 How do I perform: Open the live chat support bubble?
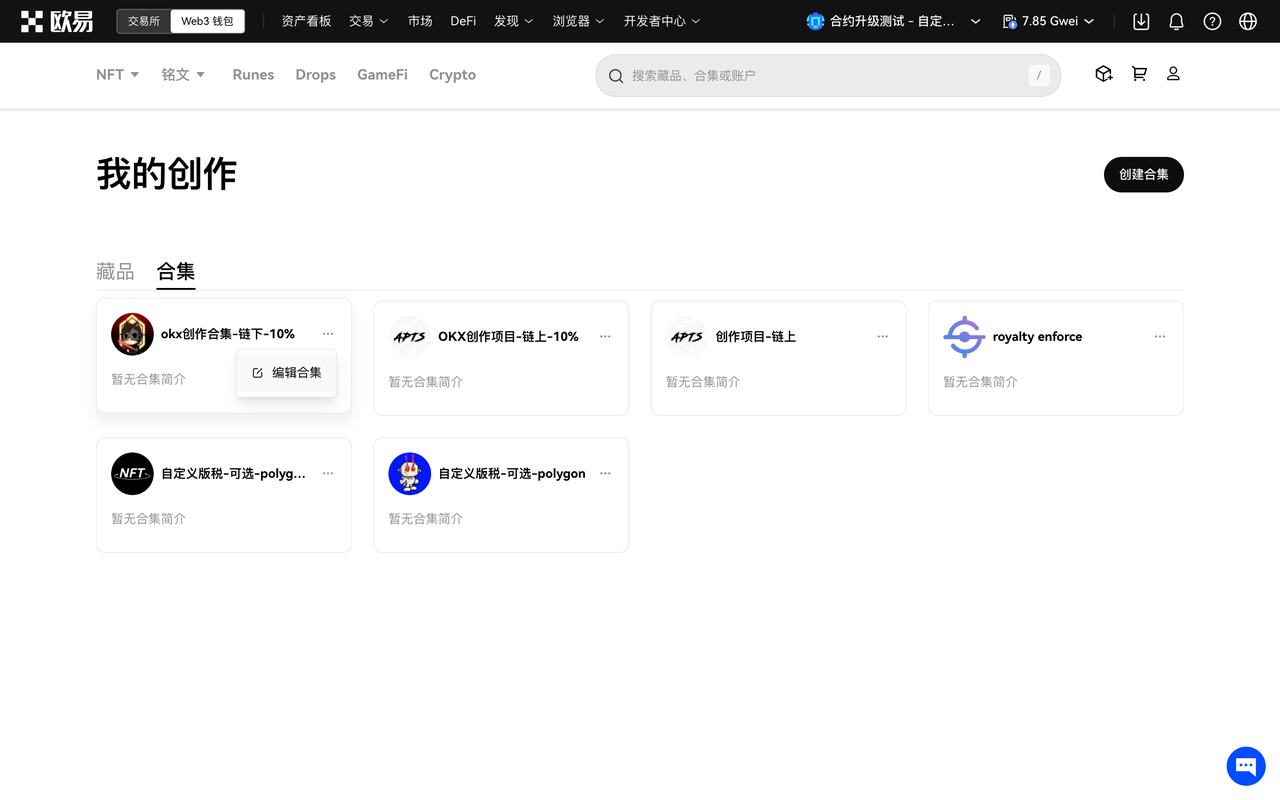pos(1246,767)
